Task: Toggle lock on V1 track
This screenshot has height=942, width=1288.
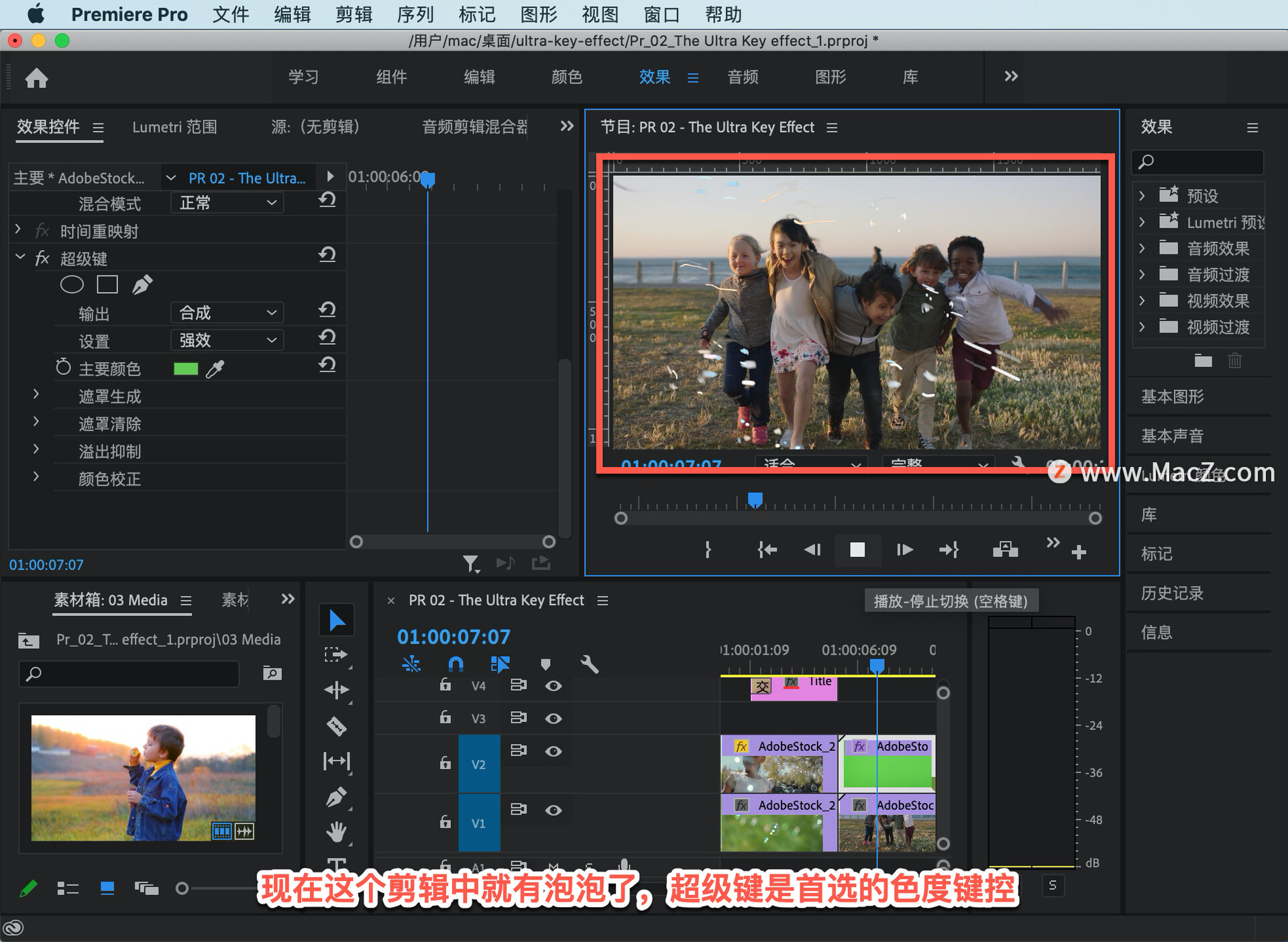Action: (x=445, y=821)
